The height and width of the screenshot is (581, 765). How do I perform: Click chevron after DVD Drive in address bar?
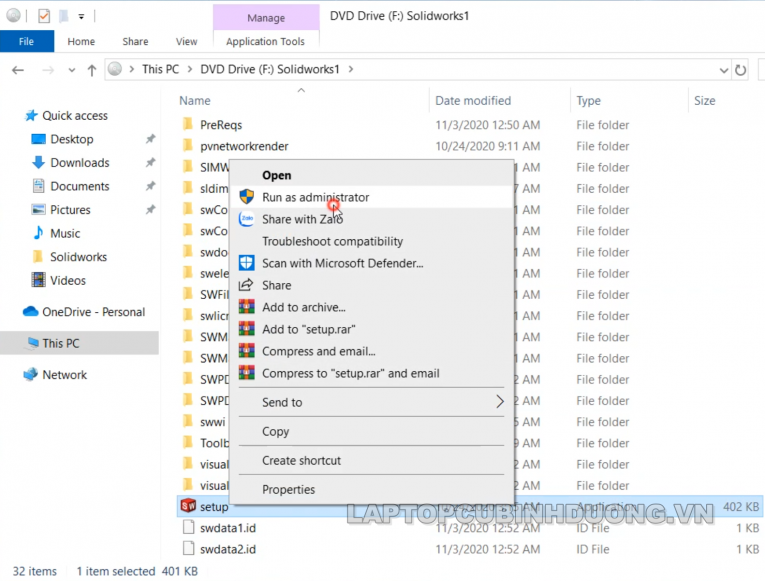click(x=351, y=69)
